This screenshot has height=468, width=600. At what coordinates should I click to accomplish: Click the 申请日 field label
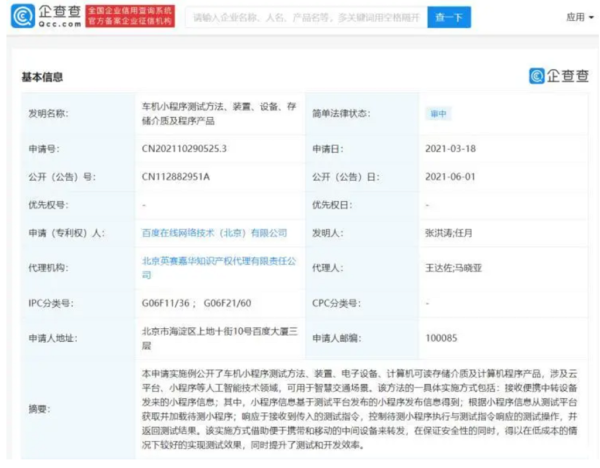point(328,148)
